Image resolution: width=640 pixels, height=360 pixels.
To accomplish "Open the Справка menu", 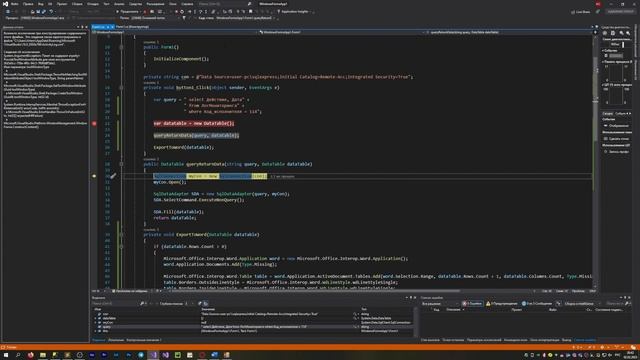I will coord(187,4).
